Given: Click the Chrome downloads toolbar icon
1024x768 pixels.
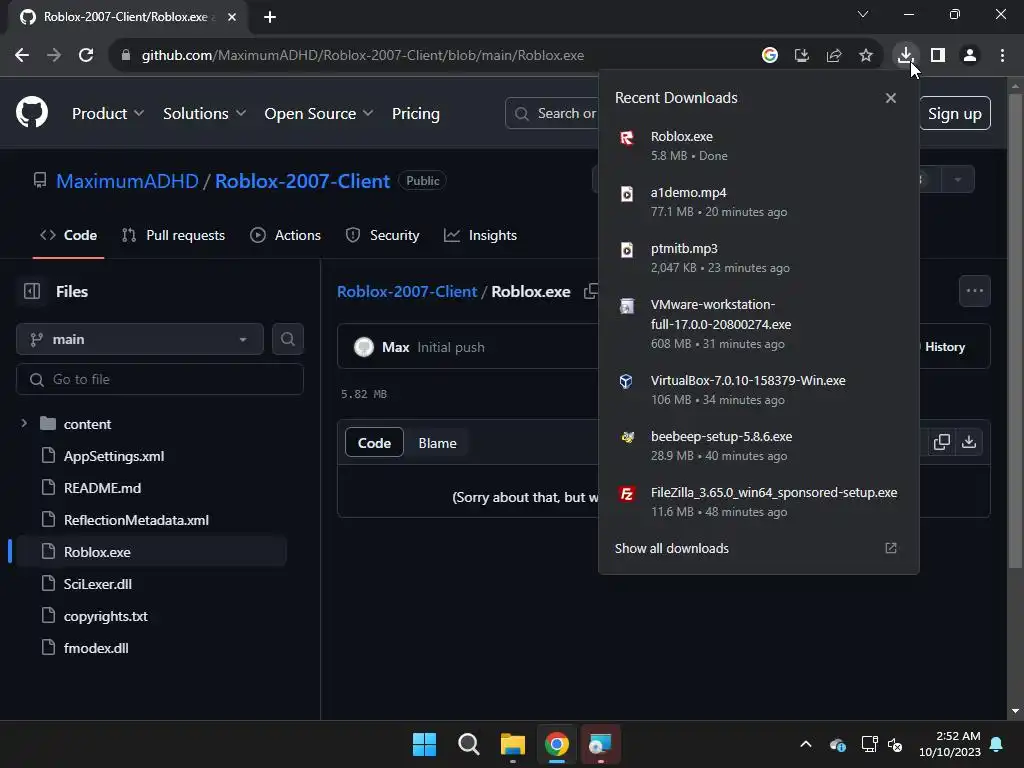Looking at the screenshot, I should click(905, 55).
